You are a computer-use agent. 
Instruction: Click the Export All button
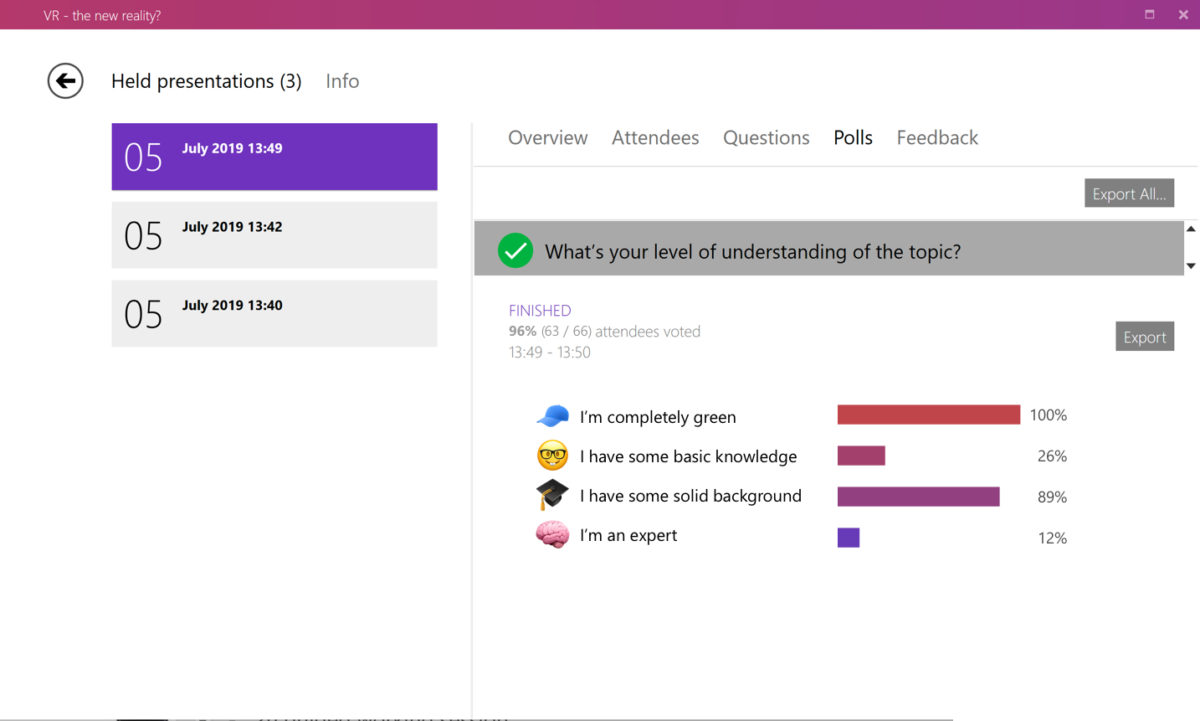pos(1129,193)
